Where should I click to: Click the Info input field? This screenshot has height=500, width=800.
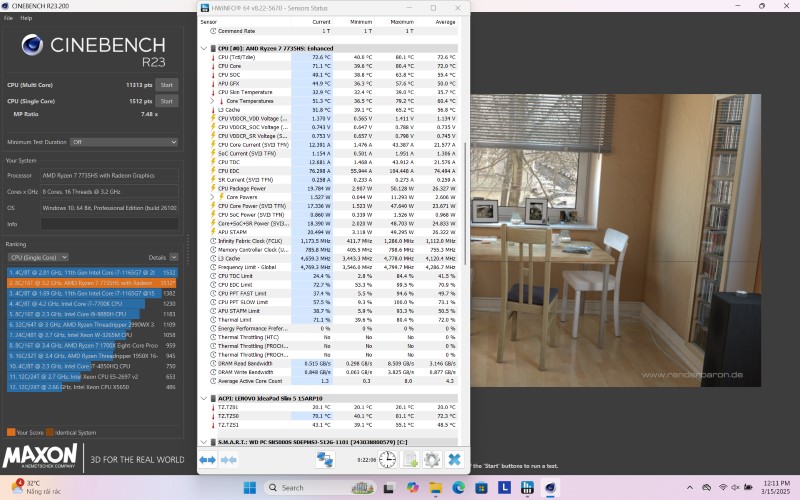pos(110,224)
